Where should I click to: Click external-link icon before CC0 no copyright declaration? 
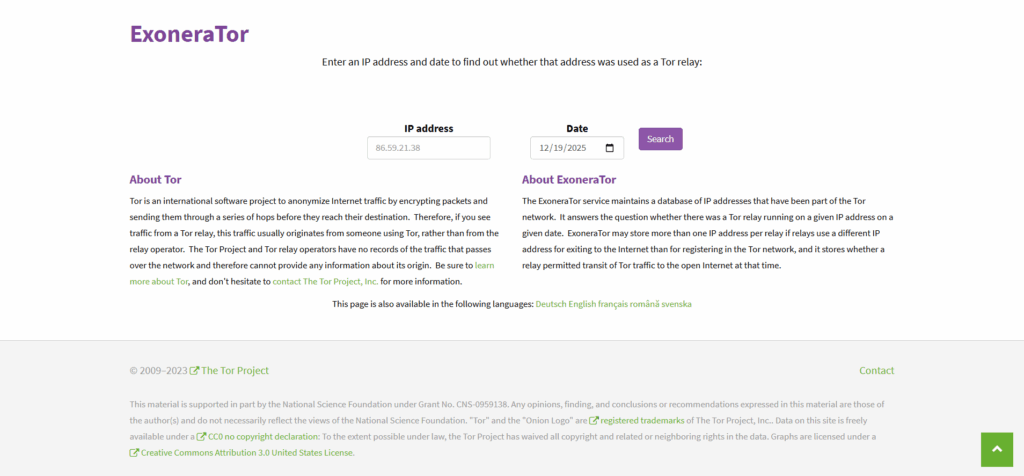point(201,437)
